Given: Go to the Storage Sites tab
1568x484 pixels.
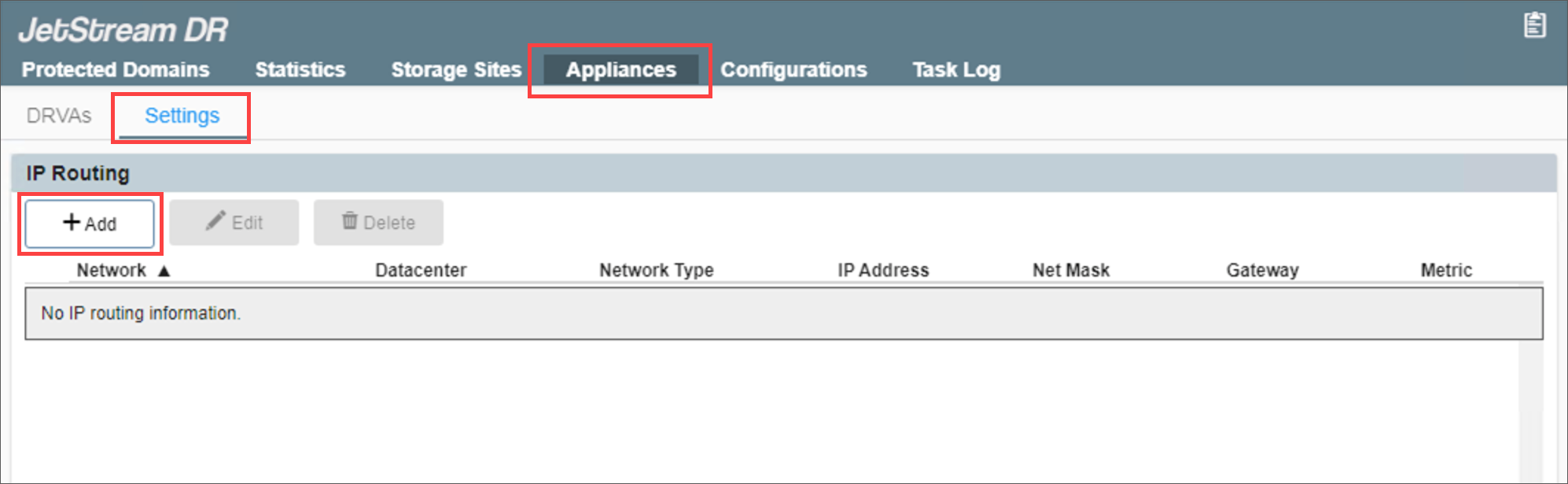Looking at the screenshot, I should point(456,70).
